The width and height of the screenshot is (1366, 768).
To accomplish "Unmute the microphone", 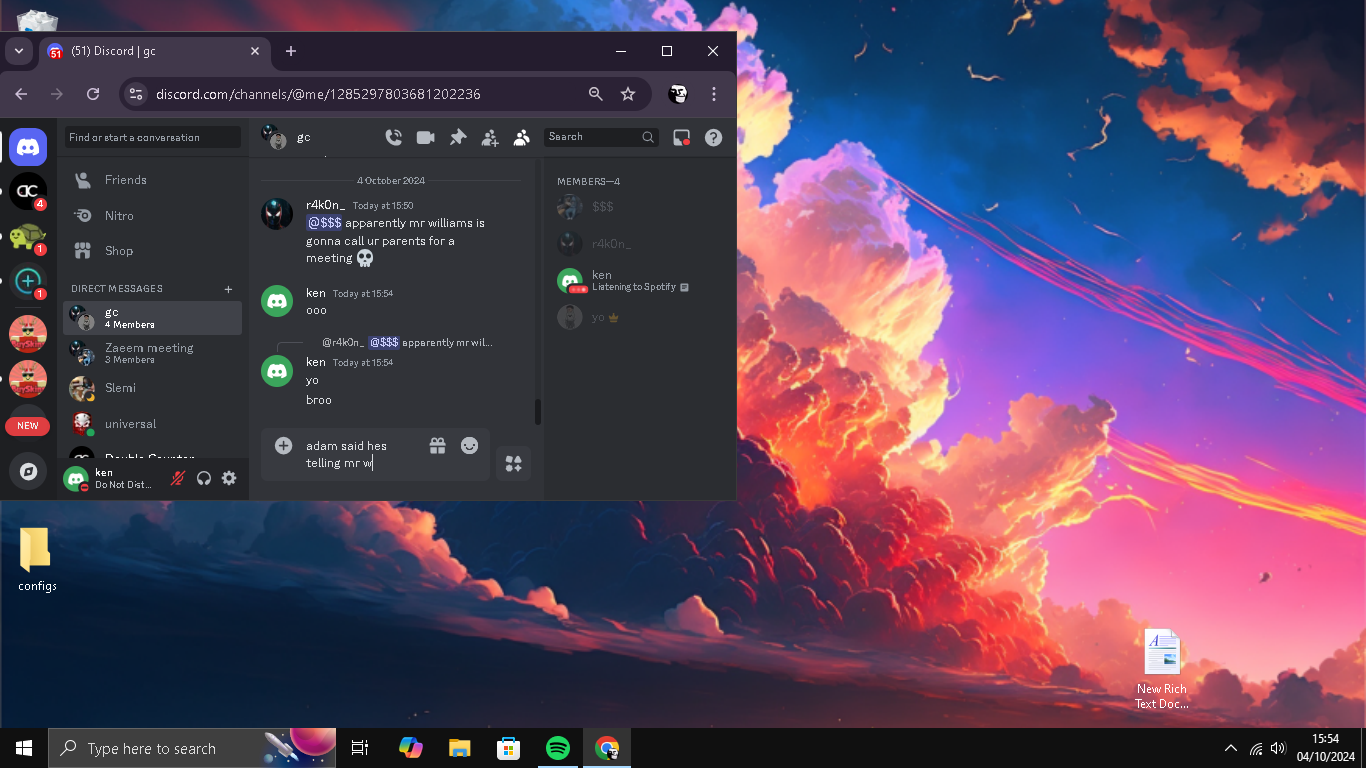I will [x=178, y=478].
